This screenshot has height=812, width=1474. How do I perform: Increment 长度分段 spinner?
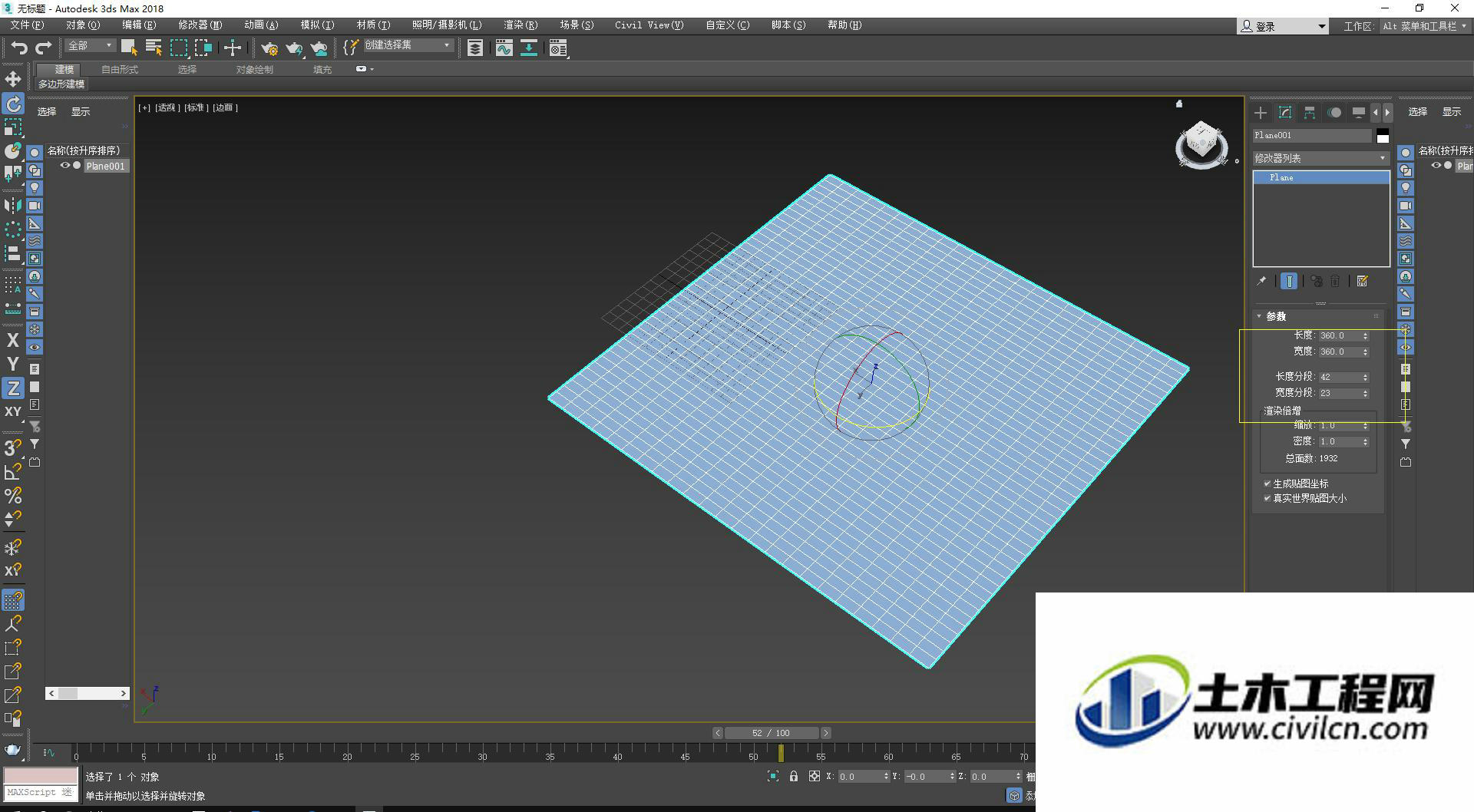pos(1365,375)
